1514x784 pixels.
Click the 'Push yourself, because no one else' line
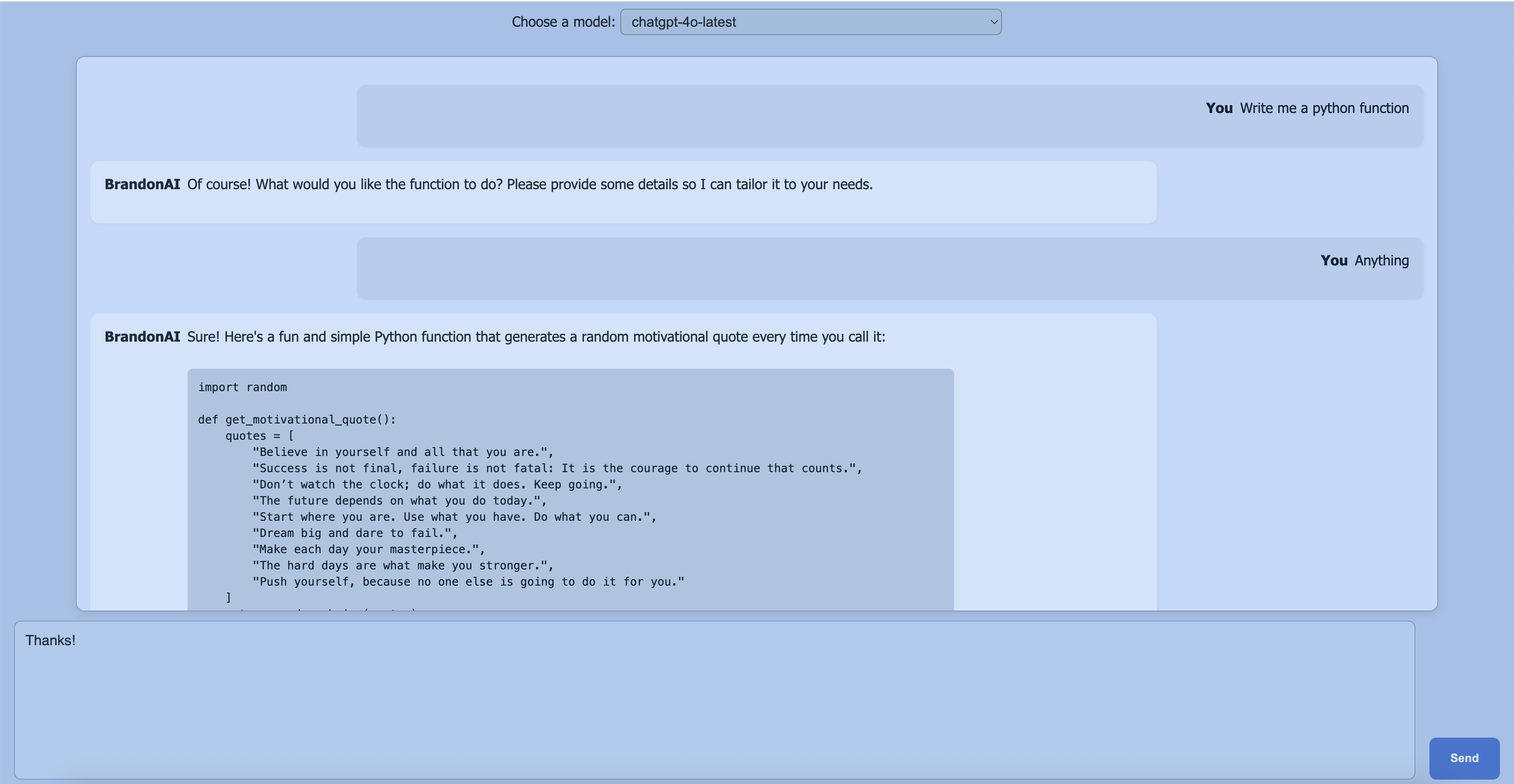coord(468,581)
